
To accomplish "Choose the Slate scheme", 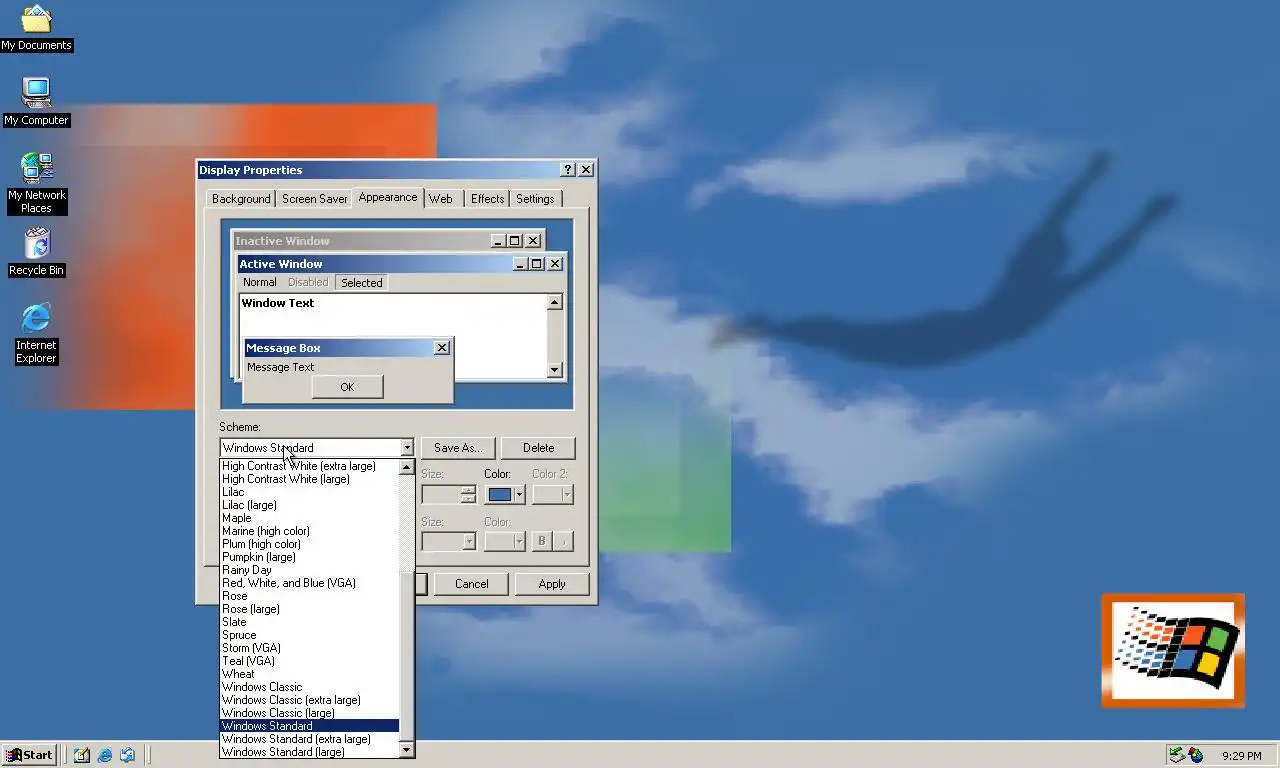I will click(x=310, y=622).
